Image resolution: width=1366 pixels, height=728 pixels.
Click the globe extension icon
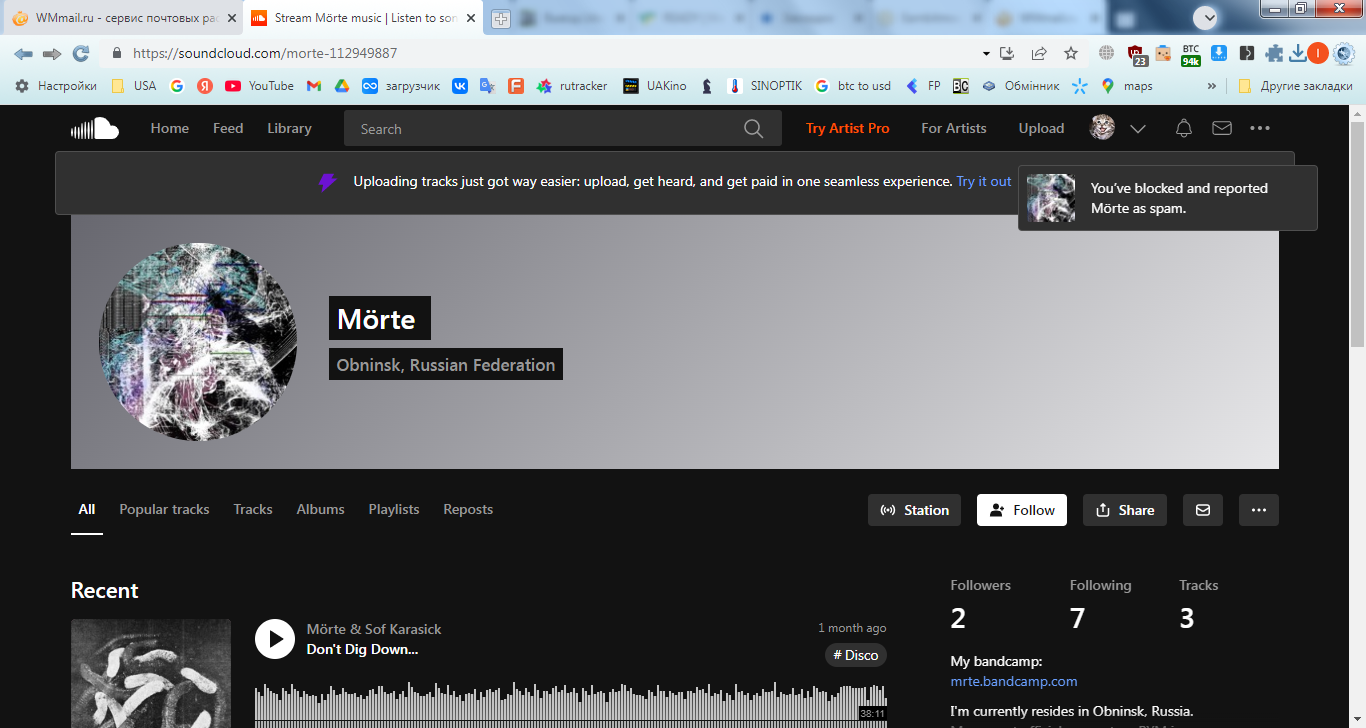pos(1106,53)
